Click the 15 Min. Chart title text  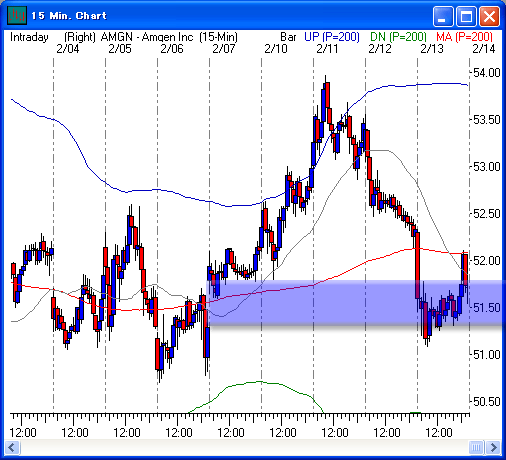point(69,16)
